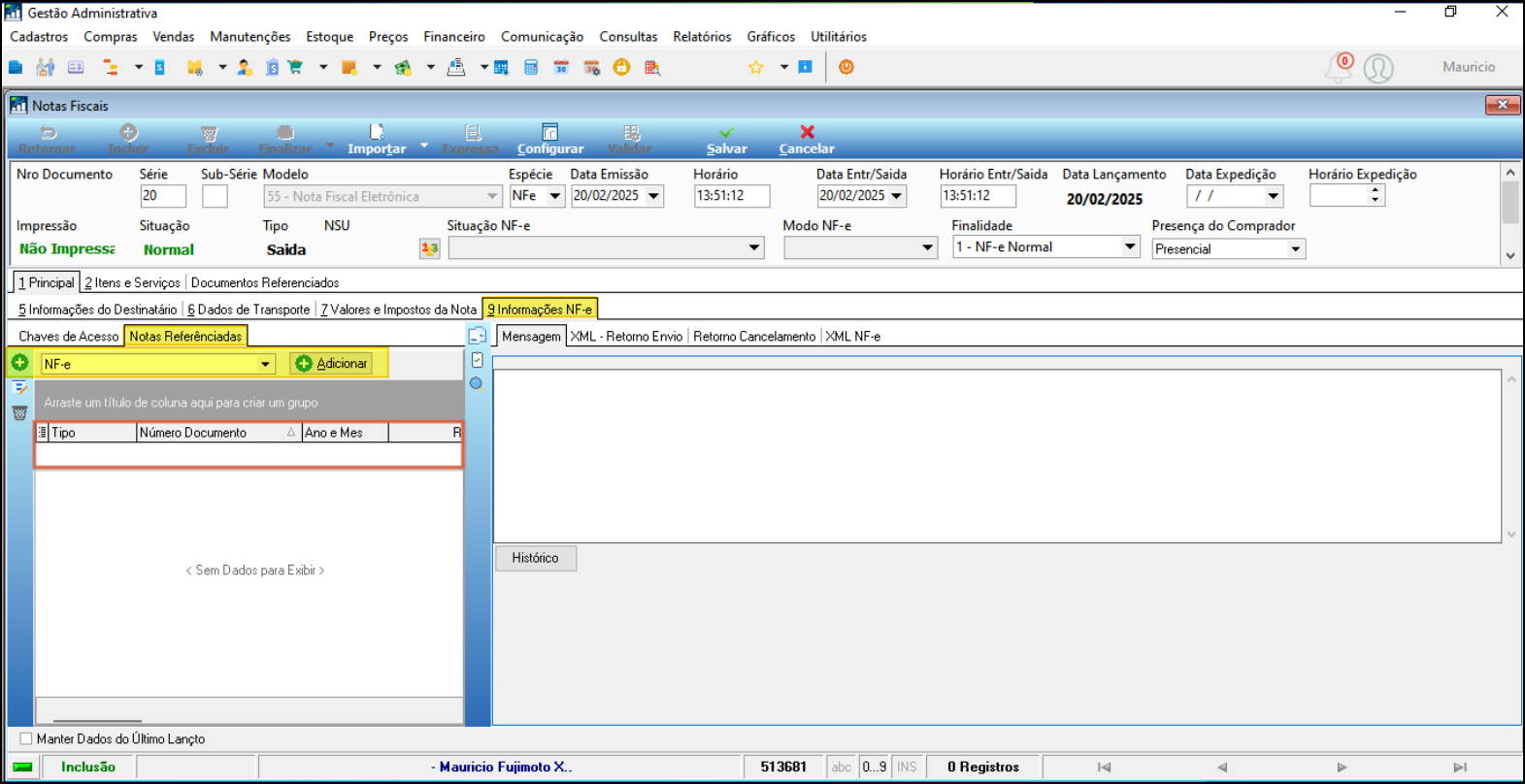Click the orange padlock toolbar icon
Image resolution: width=1525 pixels, height=784 pixels.
(x=622, y=67)
